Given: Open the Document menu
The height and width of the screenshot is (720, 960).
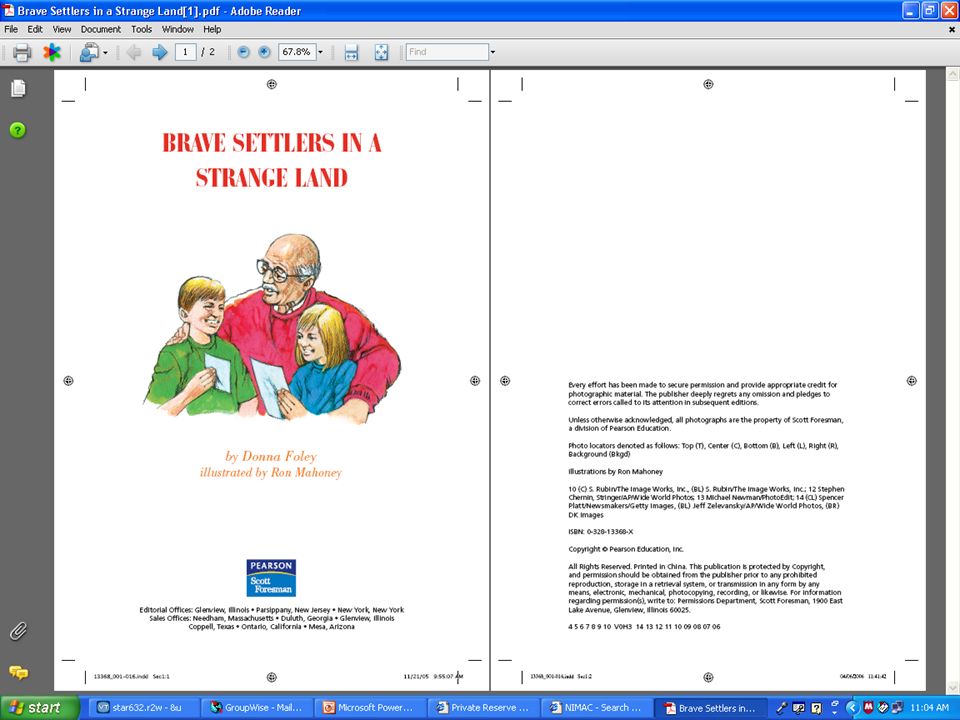Looking at the screenshot, I should click(x=100, y=29).
